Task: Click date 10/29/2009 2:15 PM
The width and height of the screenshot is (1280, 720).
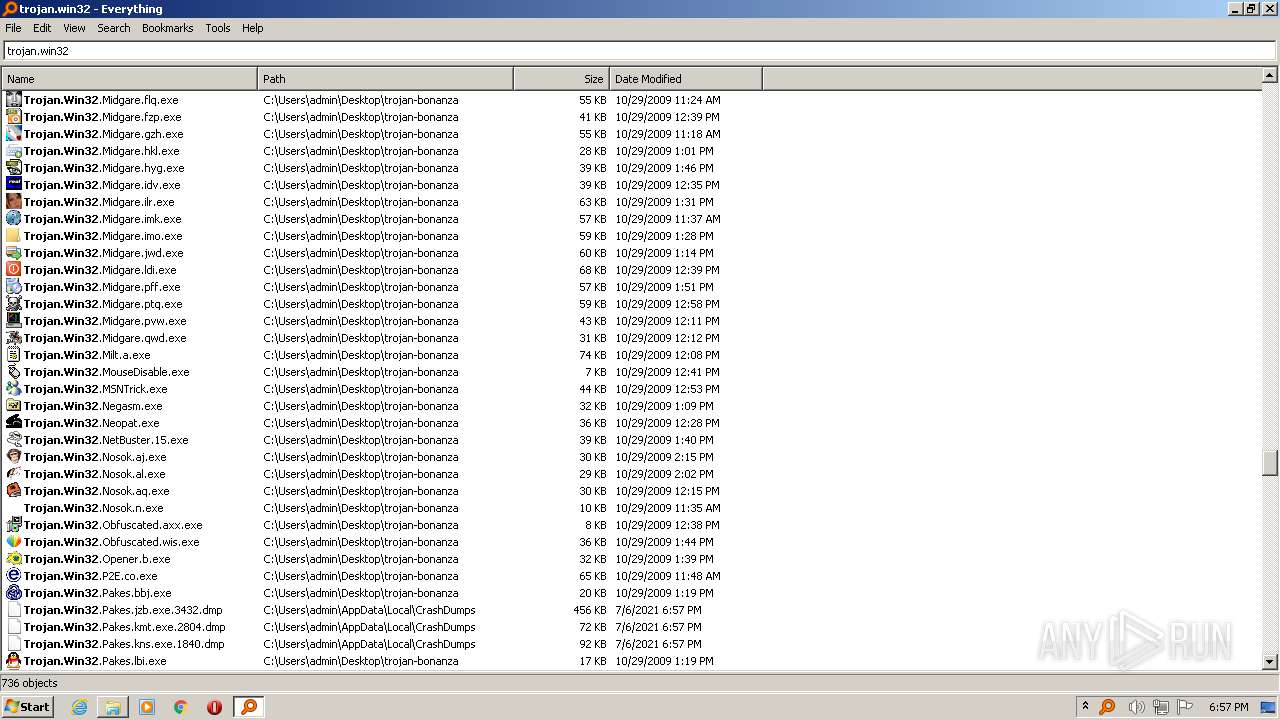Action: click(664, 457)
